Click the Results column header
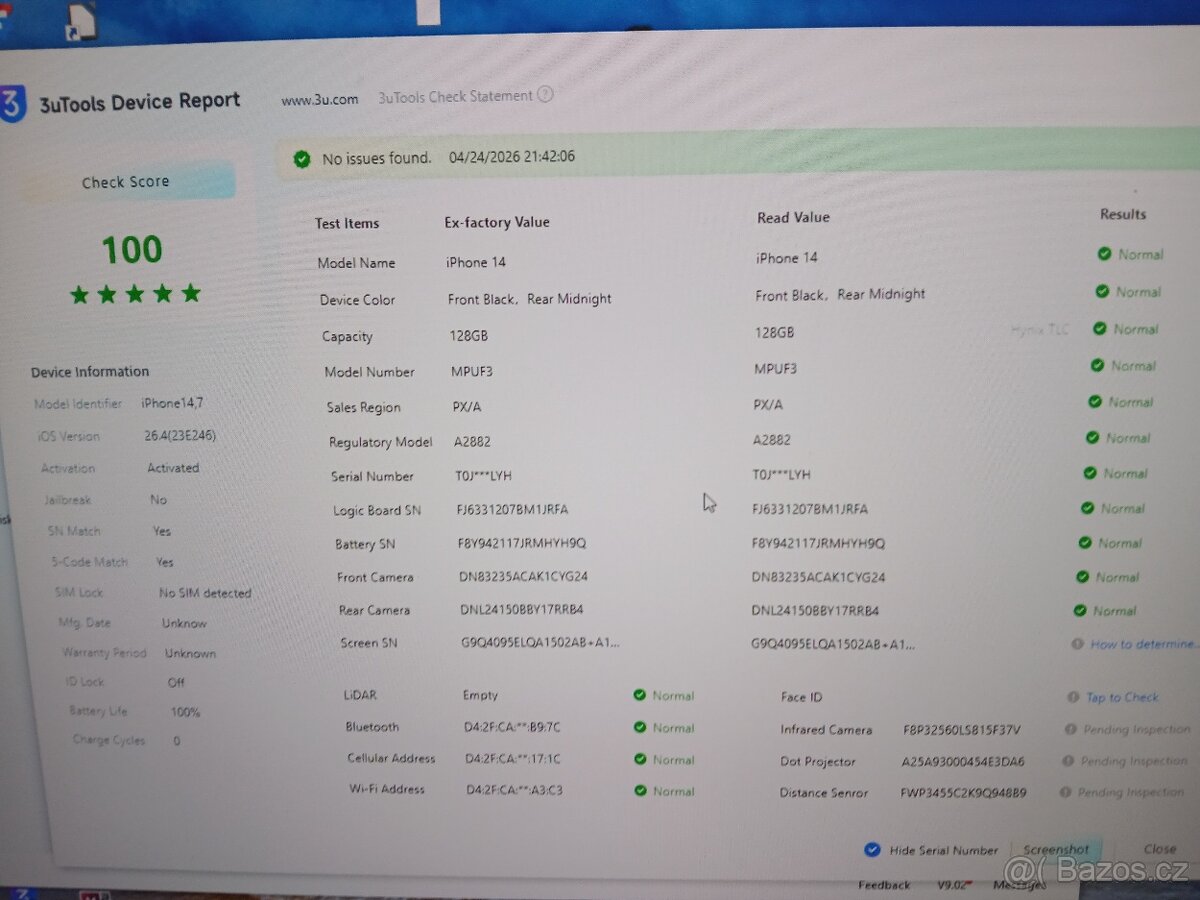The height and width of the screenshot is (900, 1200). pyautogui.click(x=1123, y=214)
